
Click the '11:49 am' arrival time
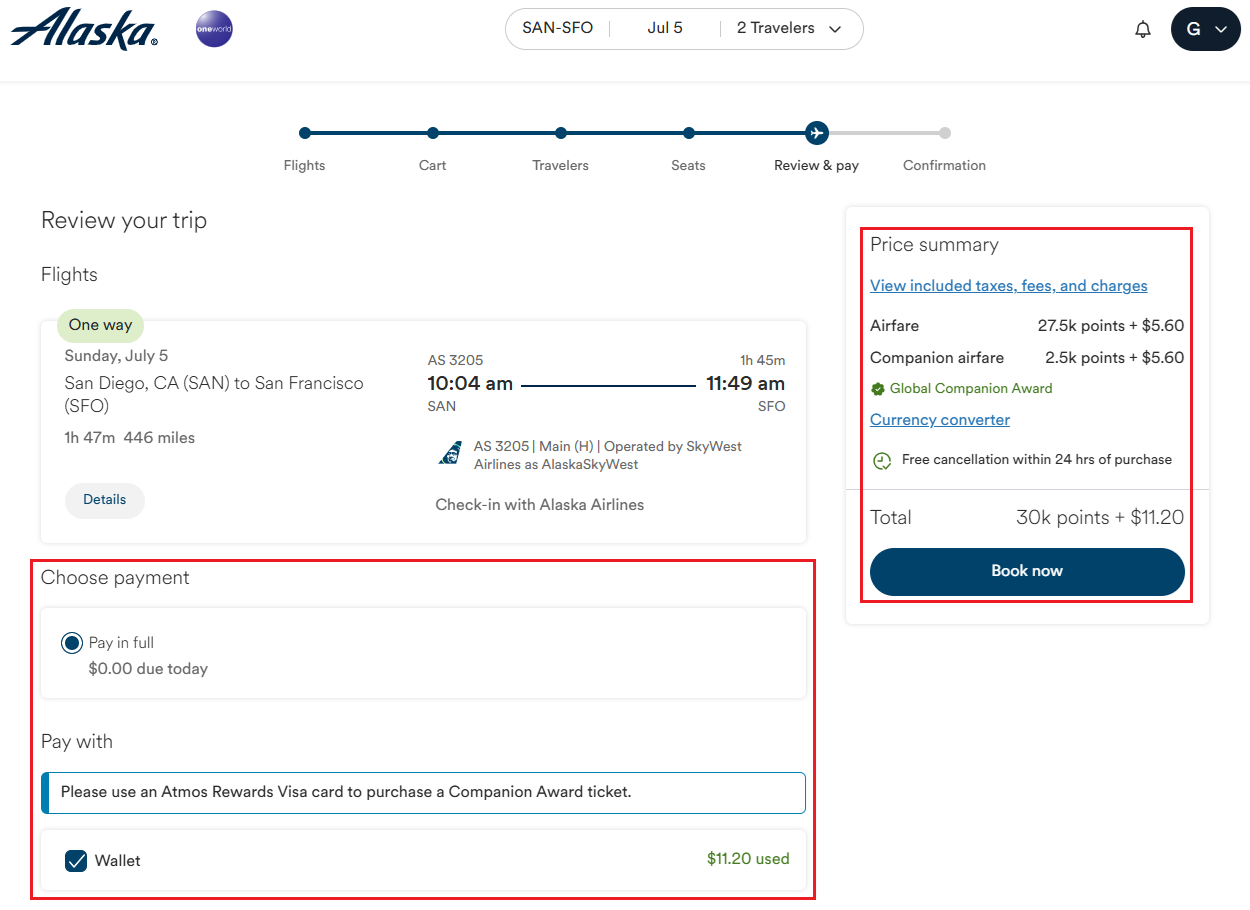[746, 384]
